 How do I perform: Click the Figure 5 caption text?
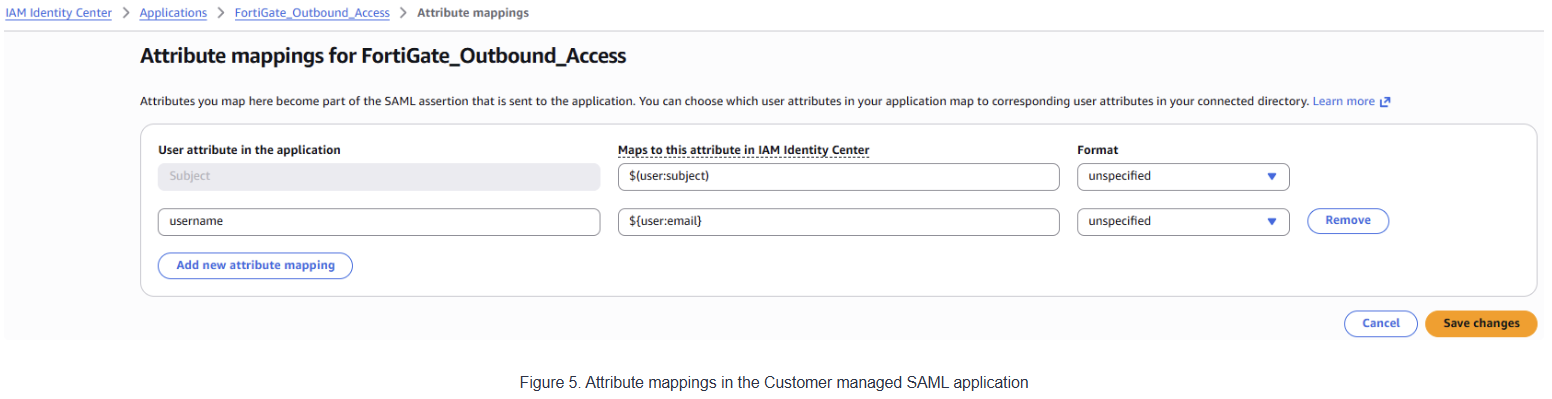coord(774,382)
